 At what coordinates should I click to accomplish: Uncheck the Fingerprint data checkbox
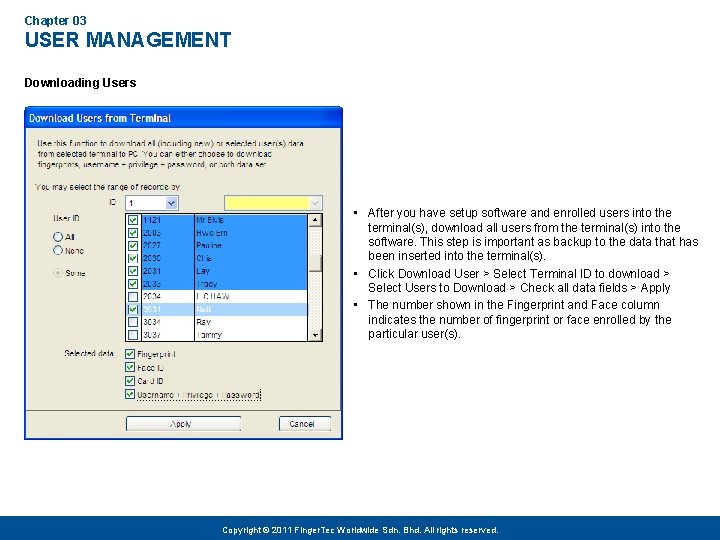click(130, 354)
